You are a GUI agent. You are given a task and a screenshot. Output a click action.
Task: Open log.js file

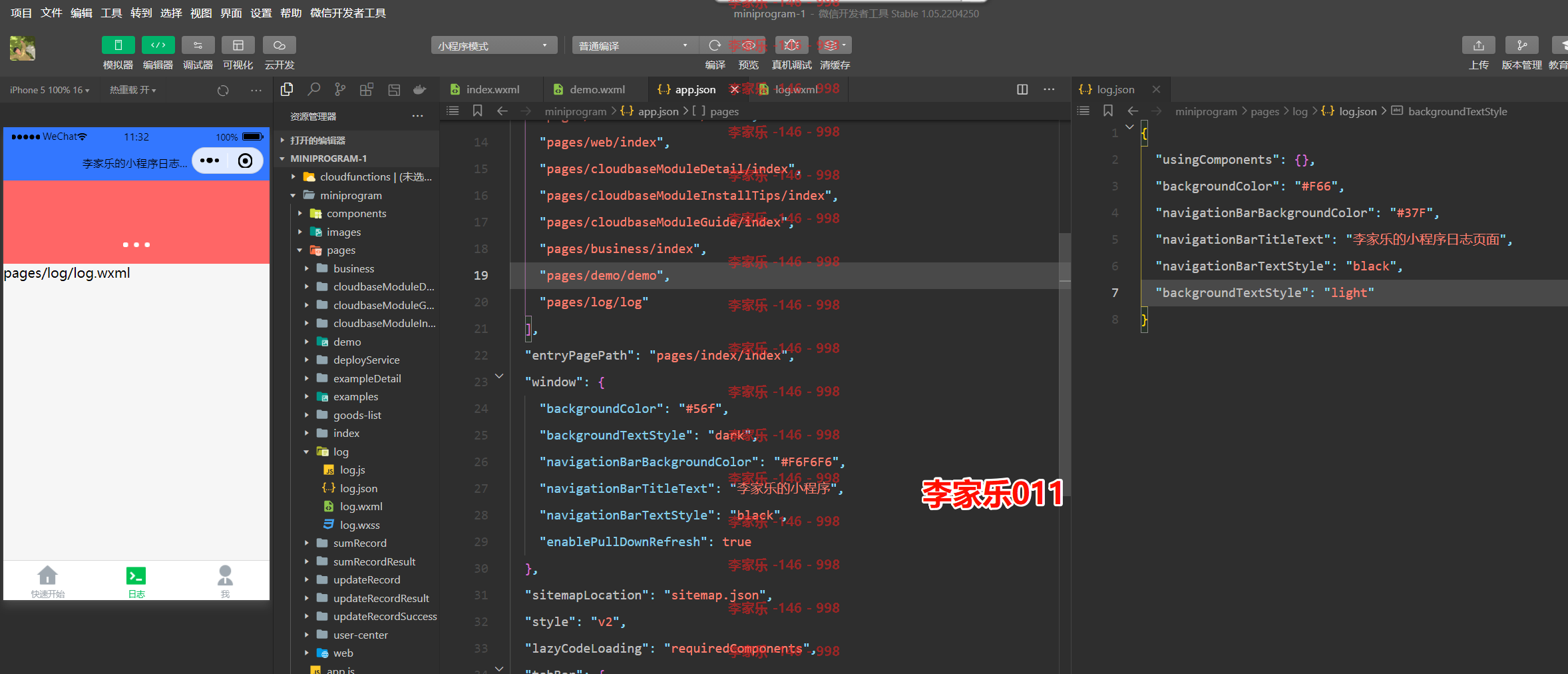pos(353,470)
